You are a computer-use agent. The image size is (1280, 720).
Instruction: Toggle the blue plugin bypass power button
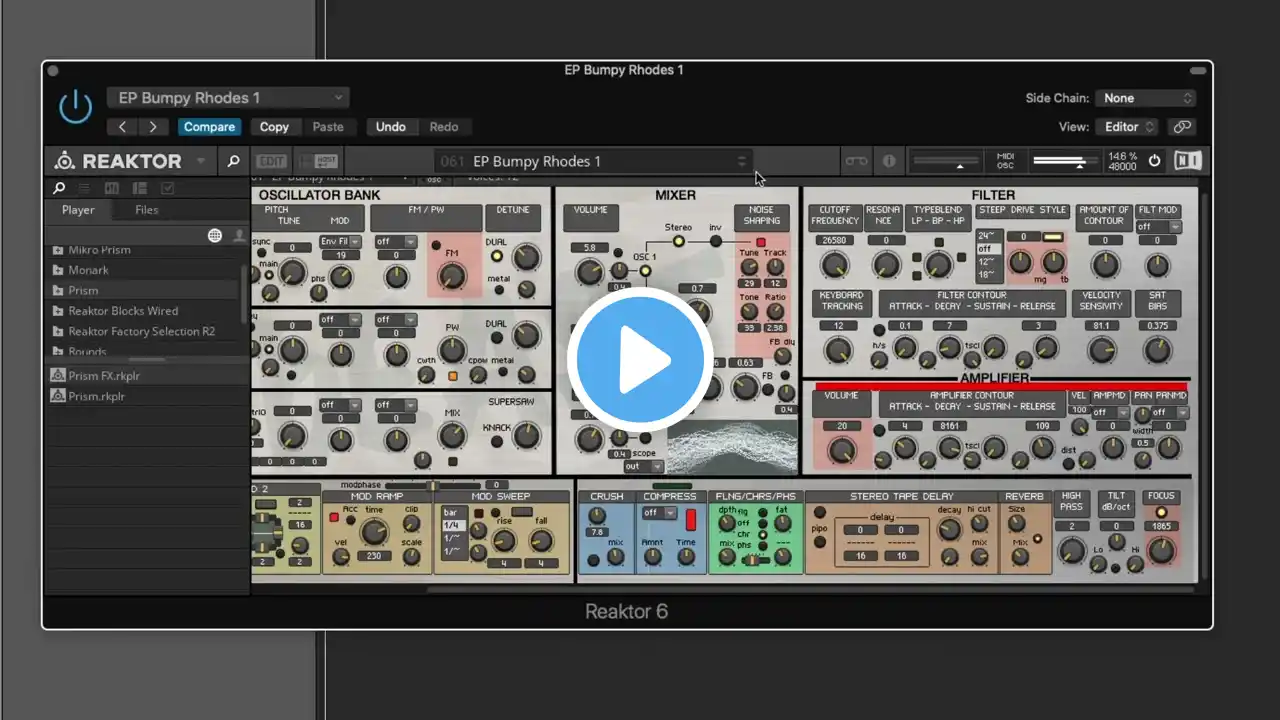tap(75, 106)
